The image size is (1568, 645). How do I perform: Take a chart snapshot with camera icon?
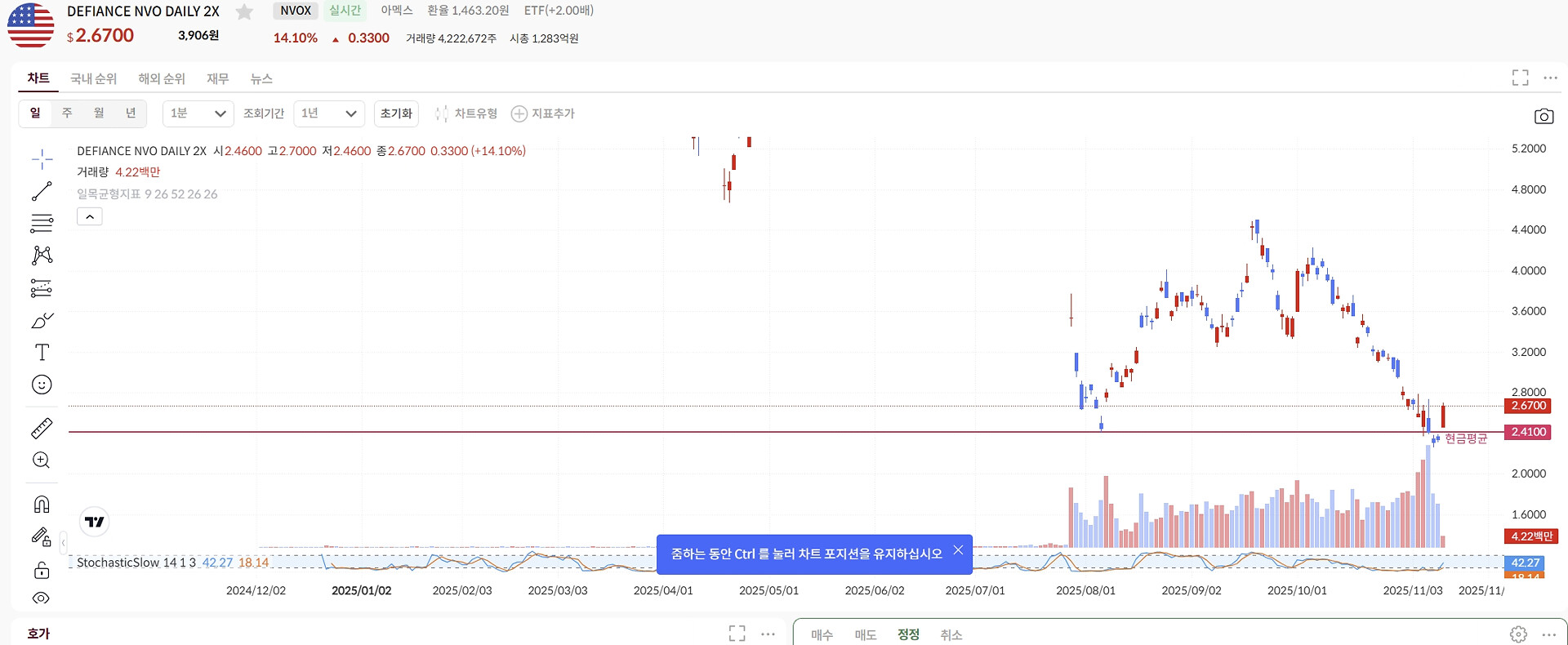[x=1543, y=116]
